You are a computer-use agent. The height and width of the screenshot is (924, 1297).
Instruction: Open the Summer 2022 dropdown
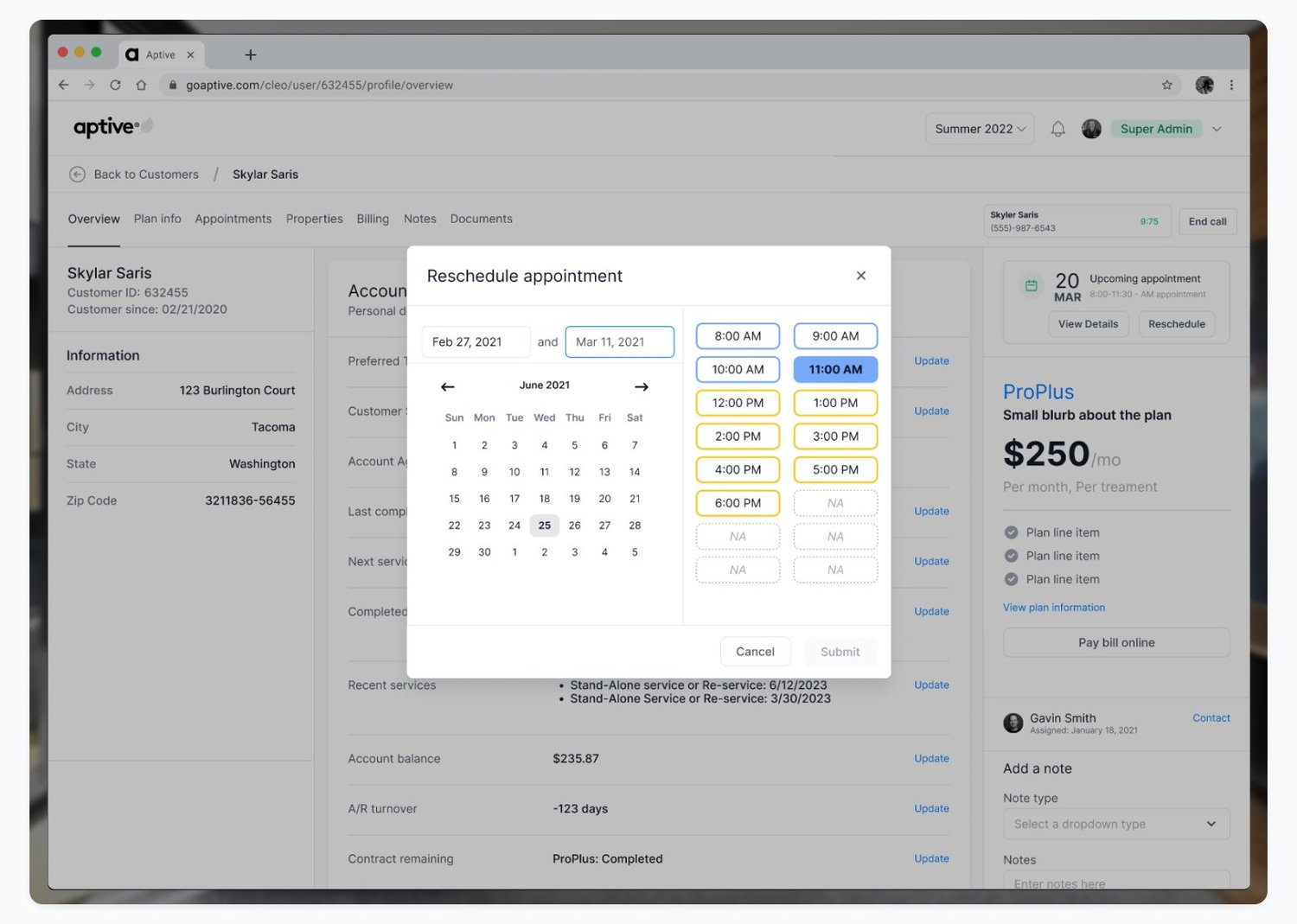[980, 129]
